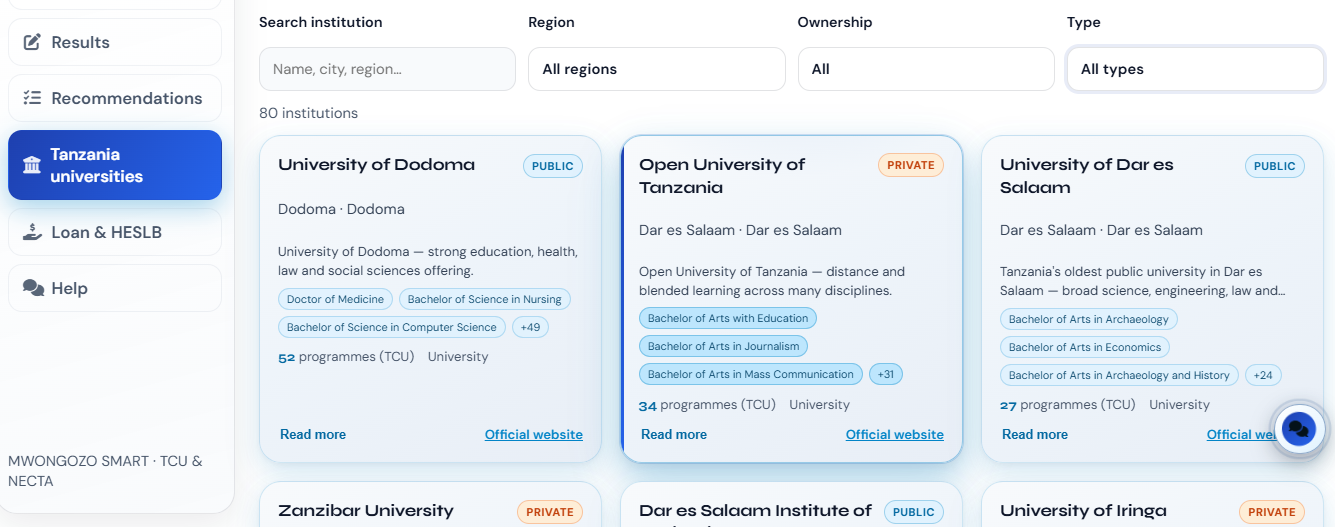Click Bachelor of Arts in Archaeology tag
This screenshot has height=527, width=1335.
click(x=1089, y=319)
